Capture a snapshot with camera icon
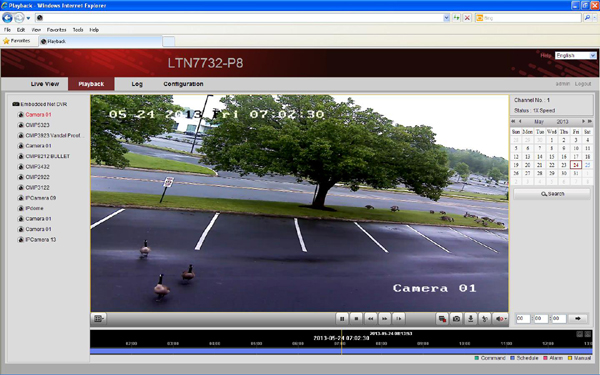Viewport: 600px width, 375px height. coord(456,318)
